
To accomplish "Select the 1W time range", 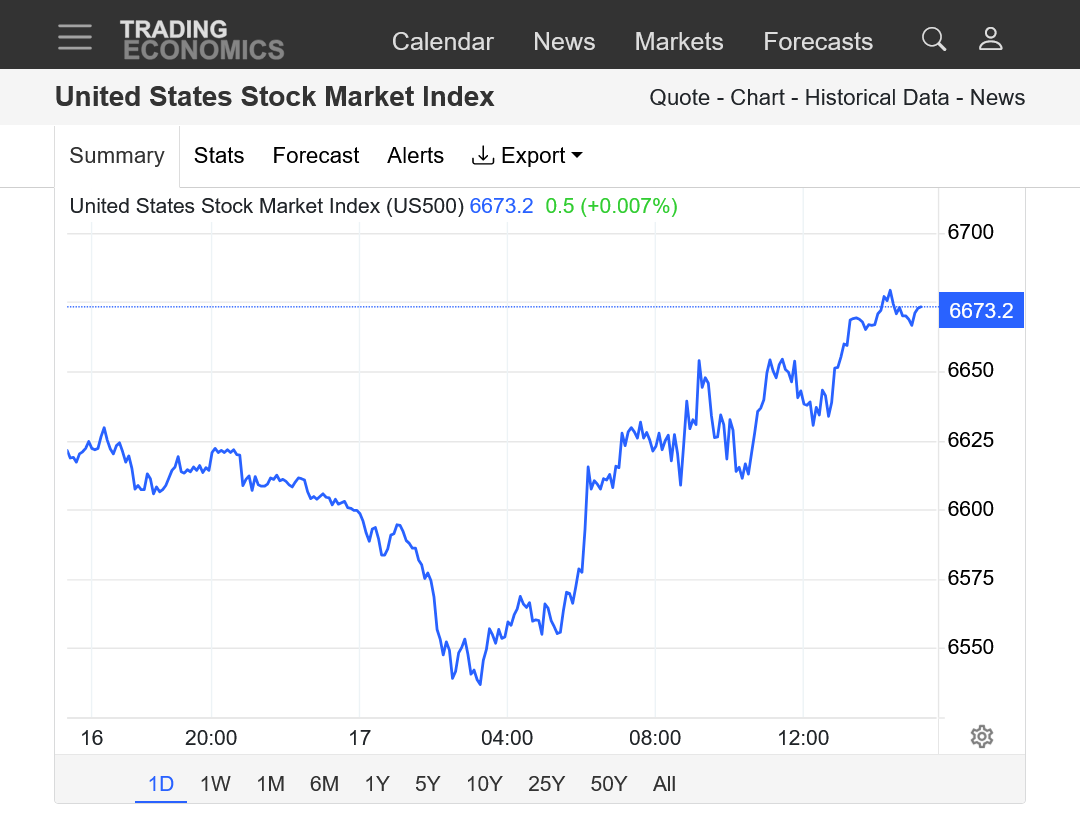I will click(x=215, y=784).
